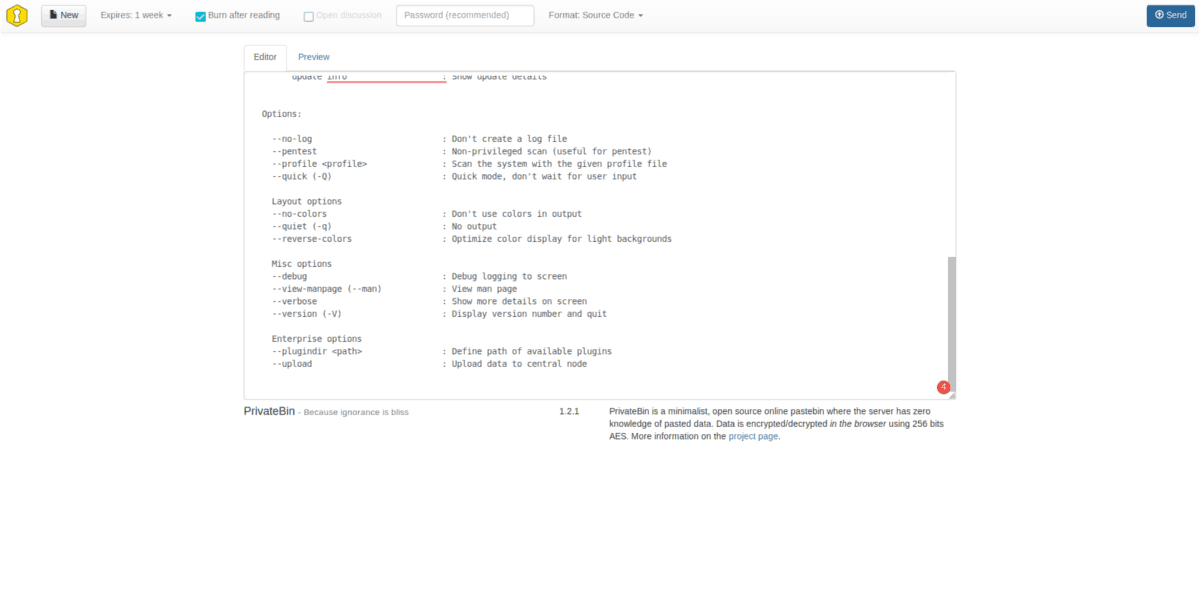Open the Format: Source Code dropdown
This screenshot has width=1200, height=598.
point(596,15)
